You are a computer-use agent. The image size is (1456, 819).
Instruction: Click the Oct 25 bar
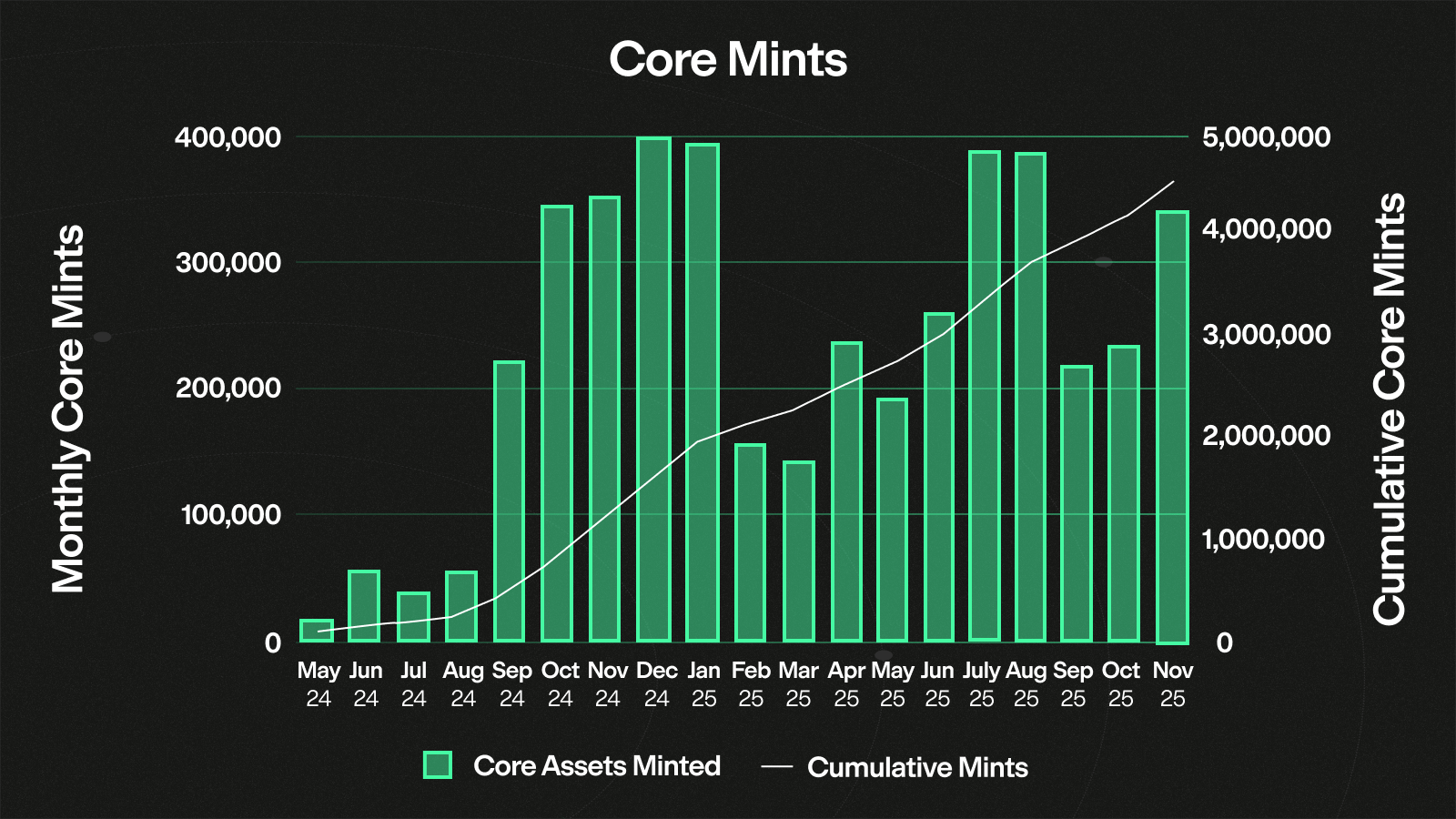pos(1124,493)
